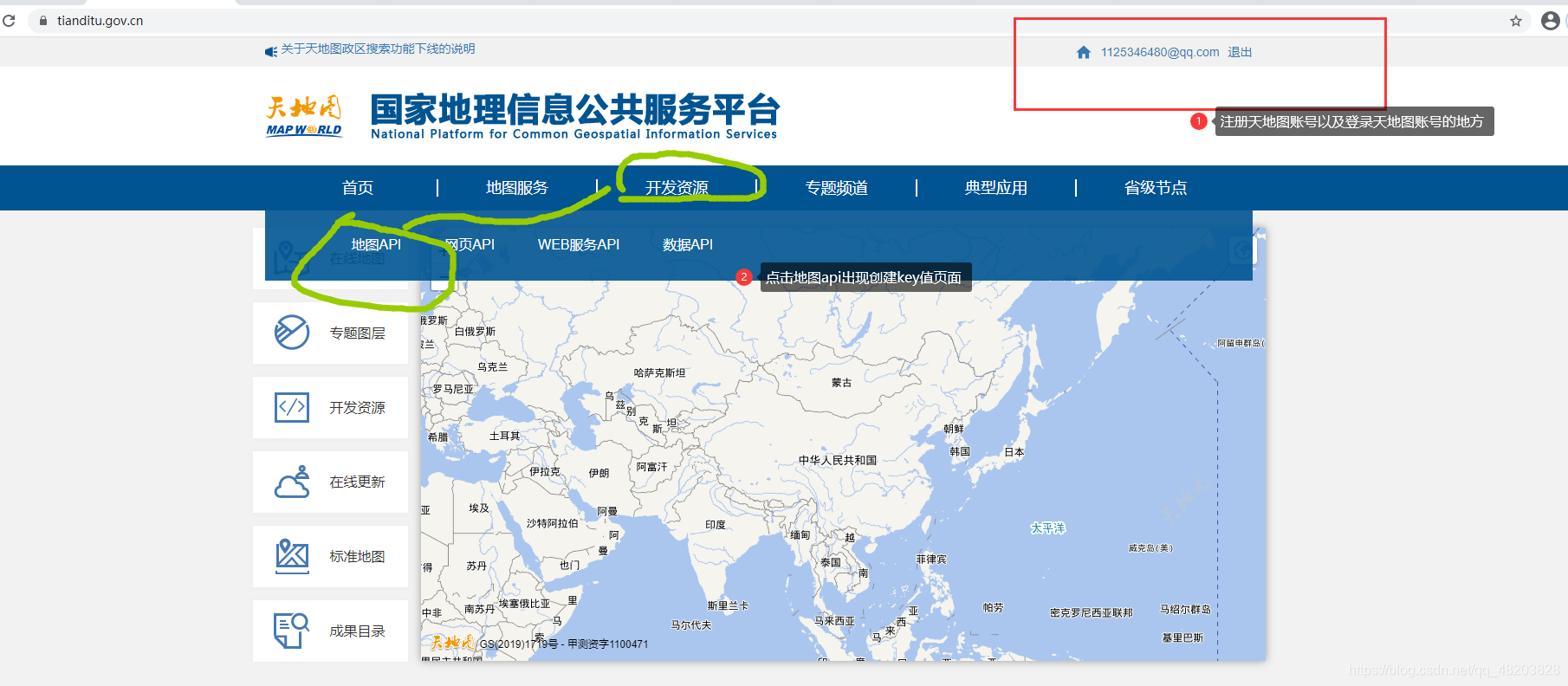
Task: Select 地图API in the submenu
Action: [x=376, y=245]
